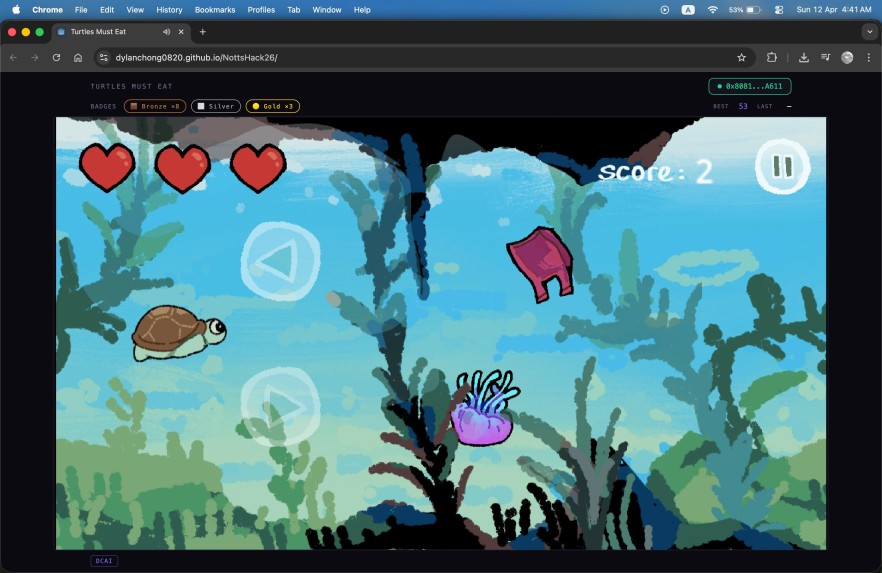Click the Bronze ×8 badge
This screenshot has height=573, width=882.
(155, 106)
